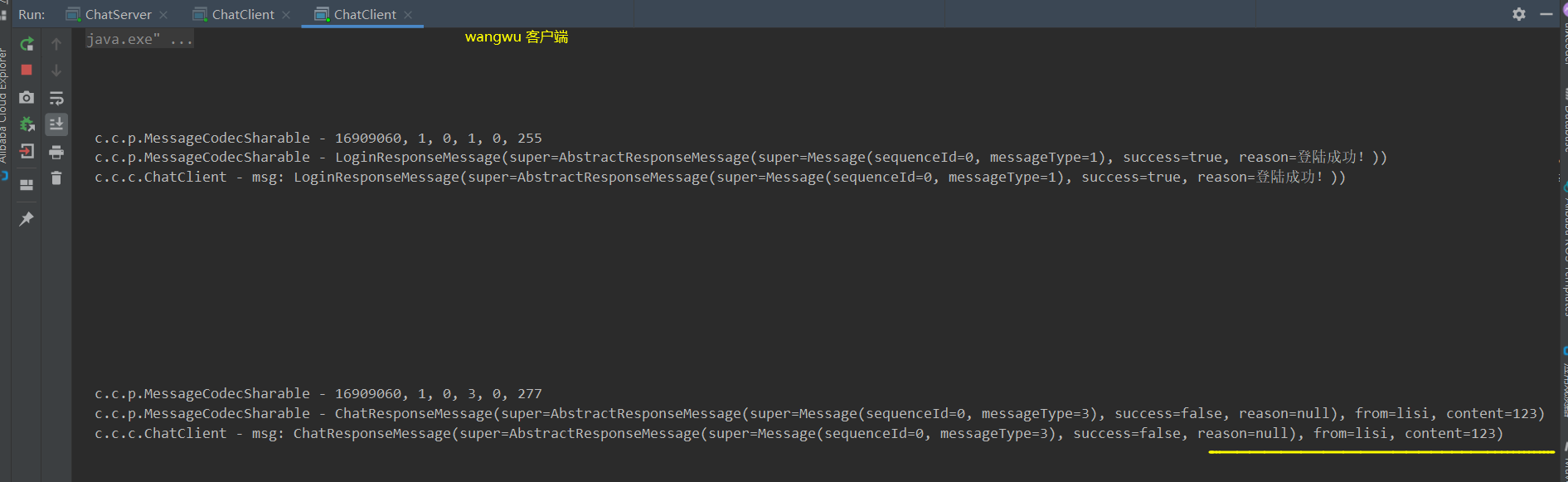Close the active underlined ChatClient tab
The image size is (1568, 482).
tap(408, 15)
